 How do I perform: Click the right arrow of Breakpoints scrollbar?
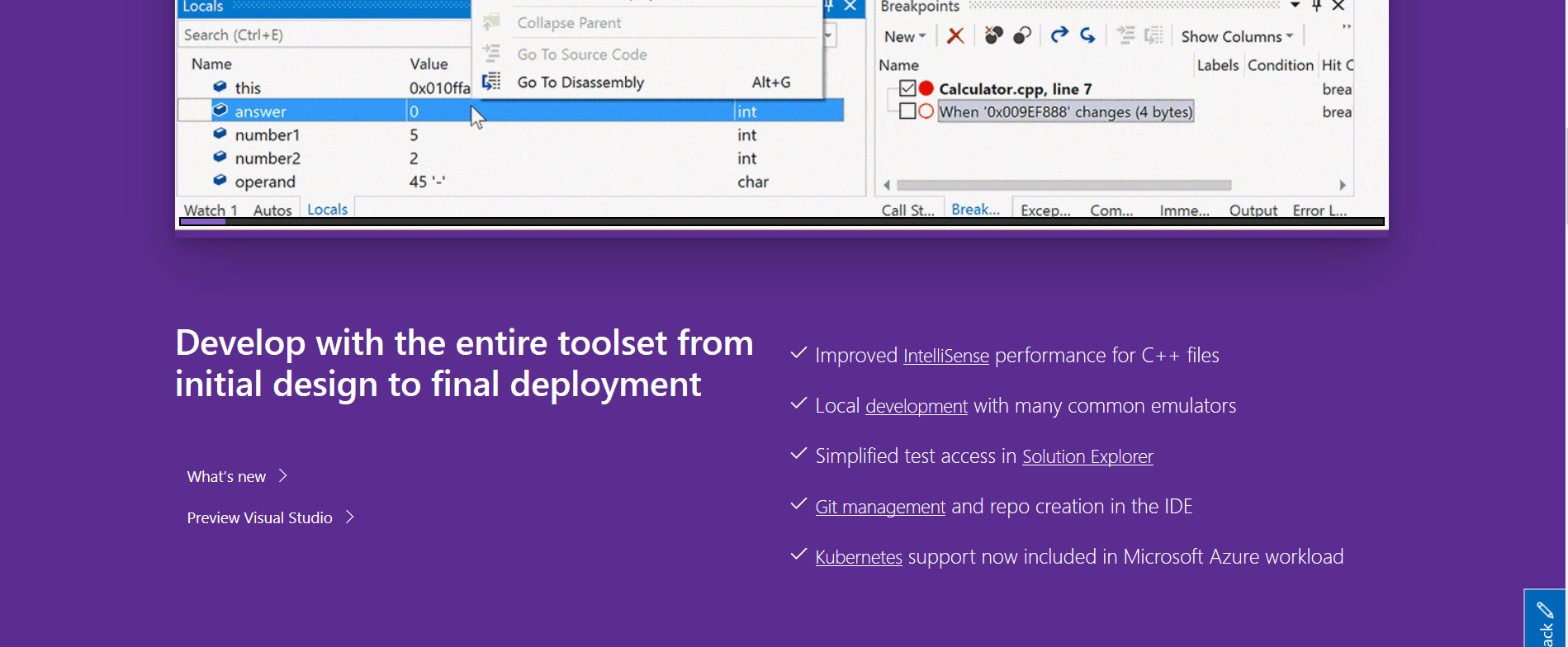1342,185
